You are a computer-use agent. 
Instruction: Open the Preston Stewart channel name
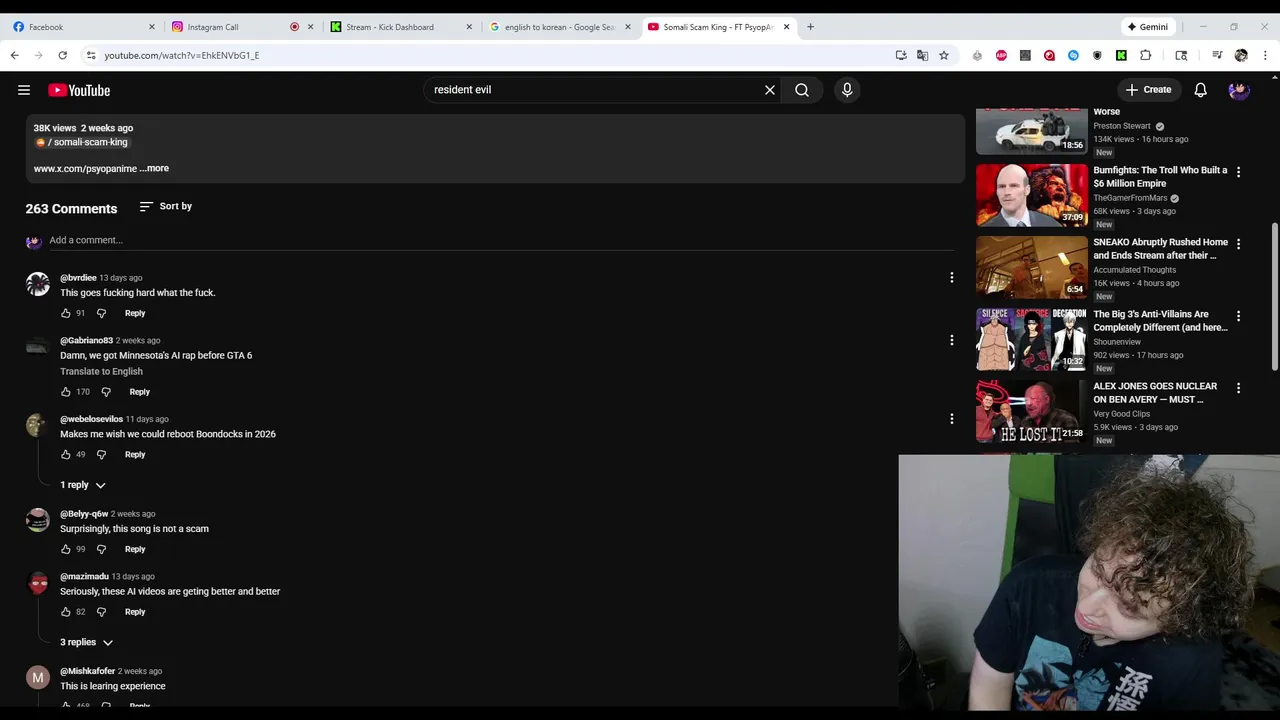coord(1121,126)
